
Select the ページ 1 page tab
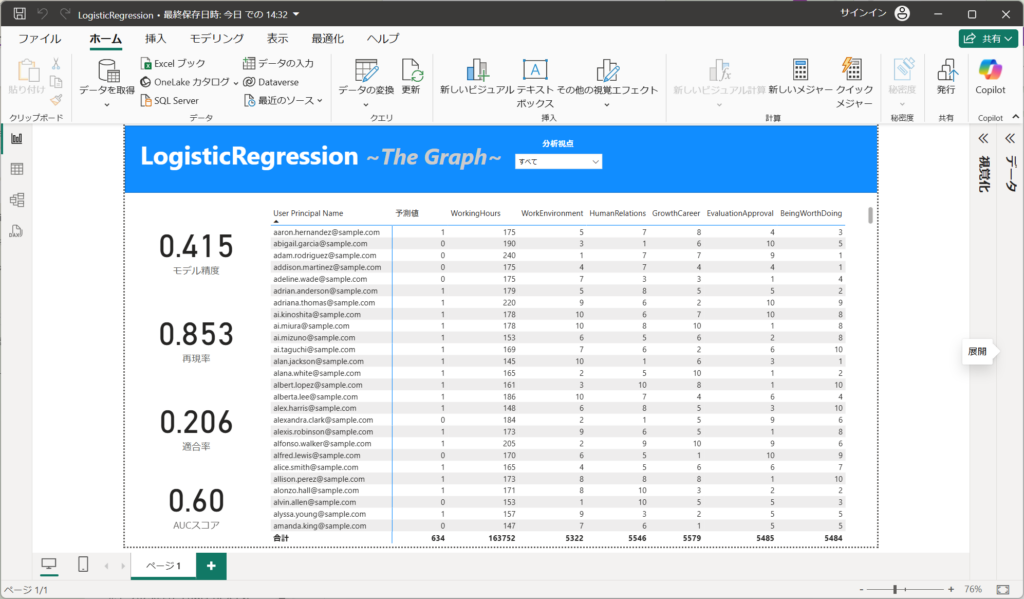coord(163,566)
